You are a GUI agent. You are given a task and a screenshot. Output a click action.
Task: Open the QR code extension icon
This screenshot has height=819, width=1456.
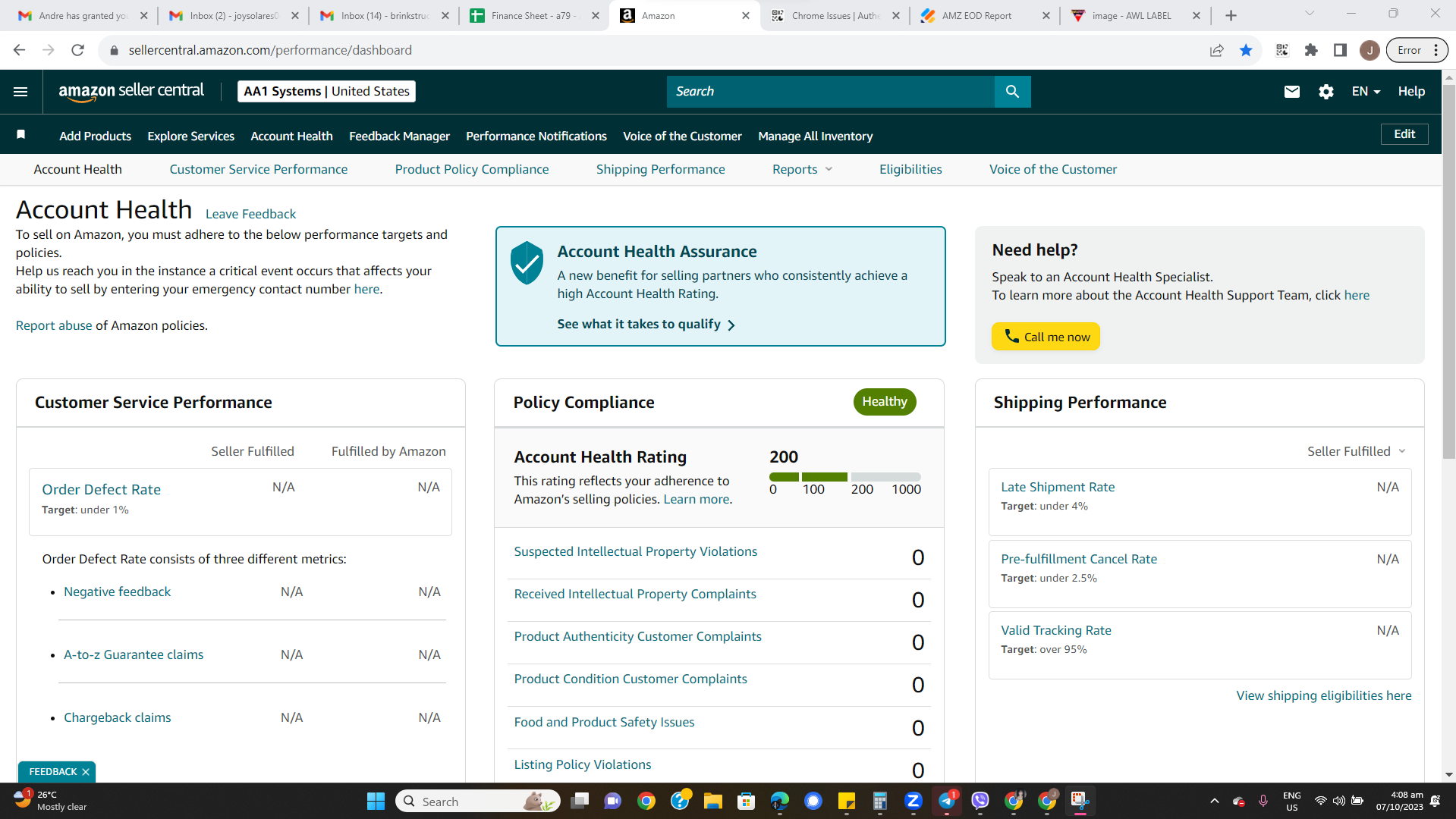click(x=1282, y=50)
